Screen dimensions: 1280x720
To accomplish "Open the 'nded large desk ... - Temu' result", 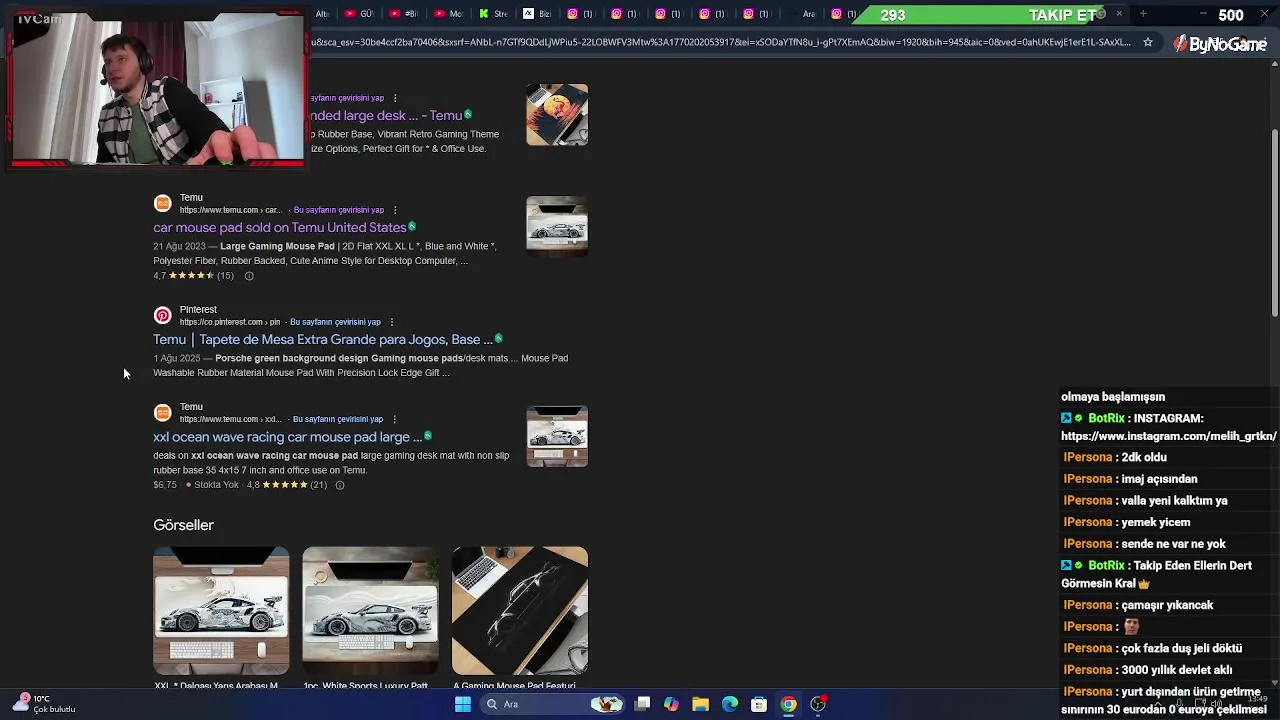I will [386, 116].
